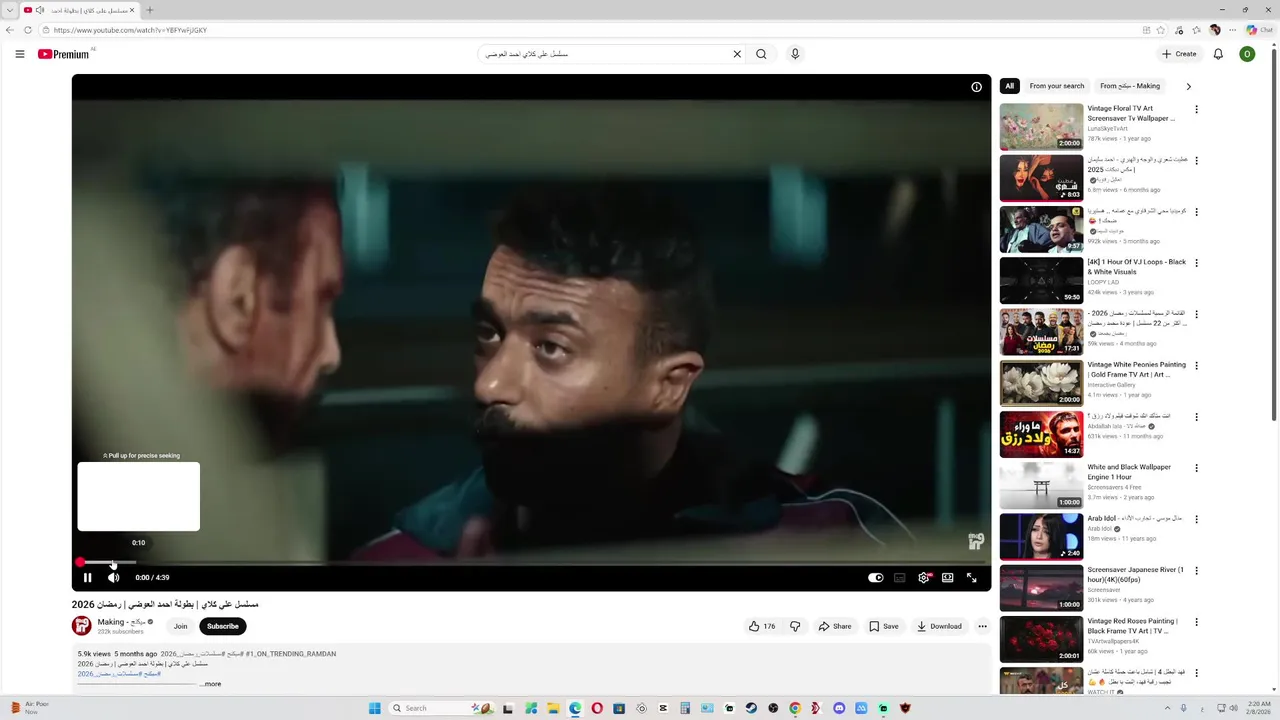Open the green account avatar menu
The image size is (1280, 720).
[1247, 54]
